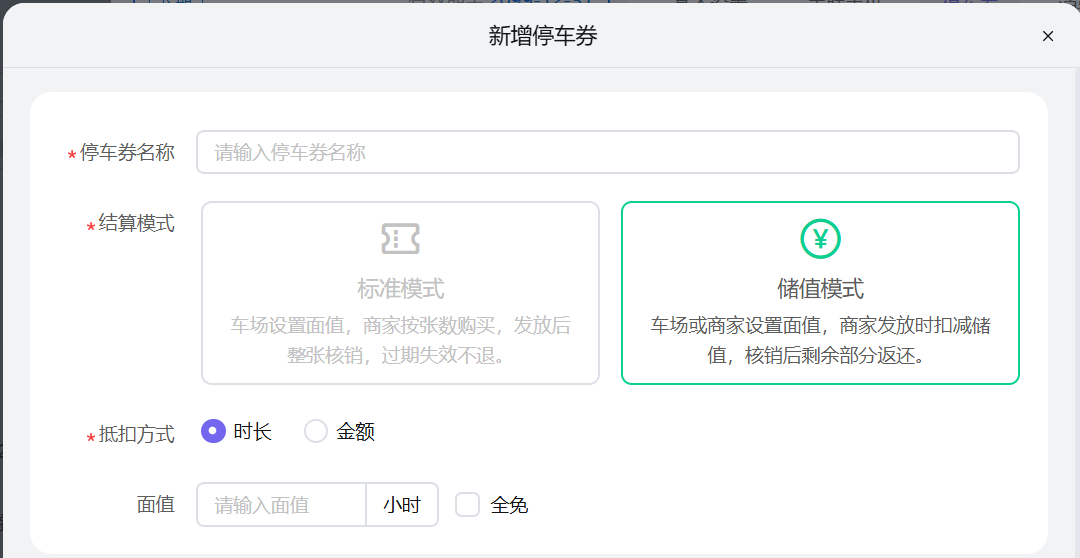This screenshot has width=1080, height=558.
Task: Click the 面值 field label
Action: (156, 505)
